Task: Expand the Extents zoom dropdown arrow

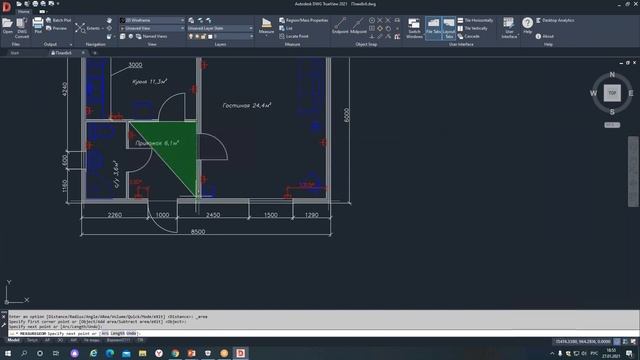Action: pyautogui.click(x=103, y=28)
